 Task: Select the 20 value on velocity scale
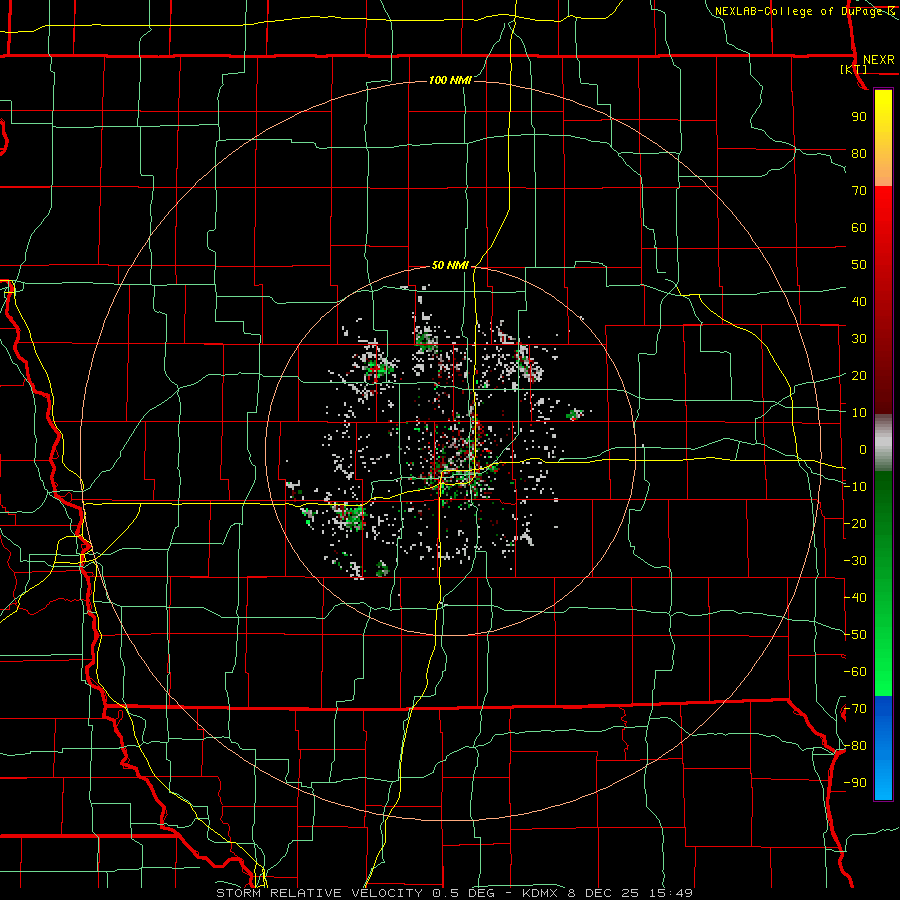click(859, 375)
